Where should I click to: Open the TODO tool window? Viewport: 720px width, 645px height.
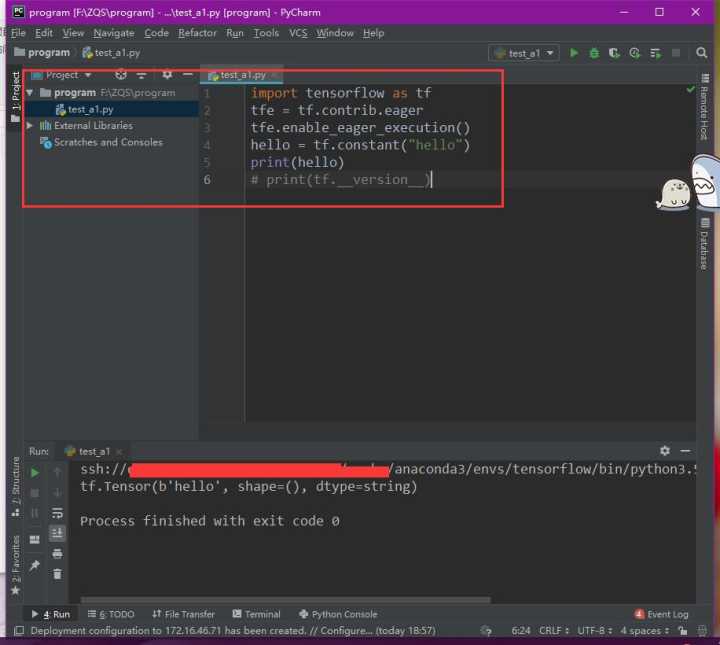pyautogui.click(x=111, y=614)
